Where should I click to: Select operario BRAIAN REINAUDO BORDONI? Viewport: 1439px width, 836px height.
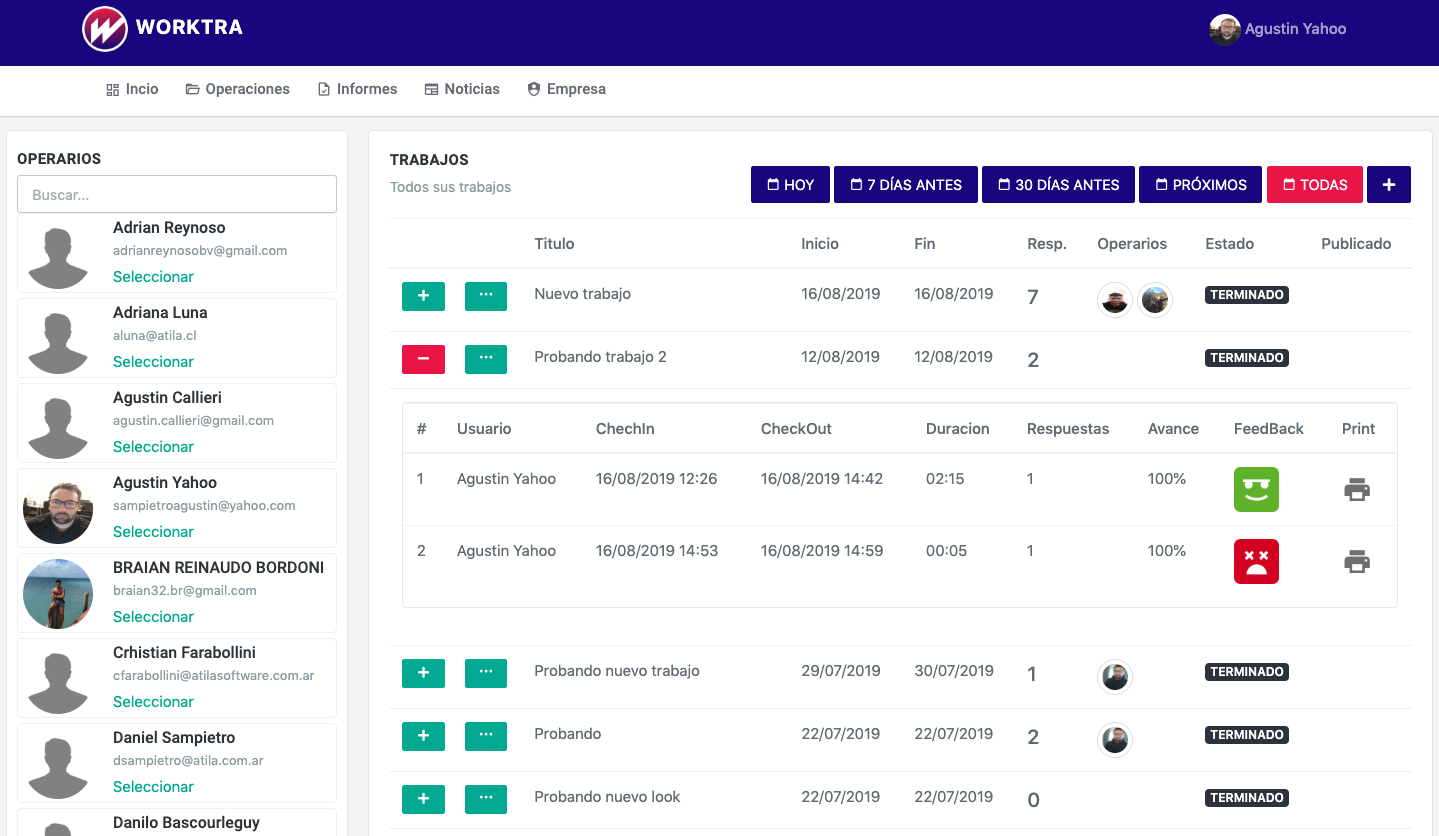tap(153, 617)
